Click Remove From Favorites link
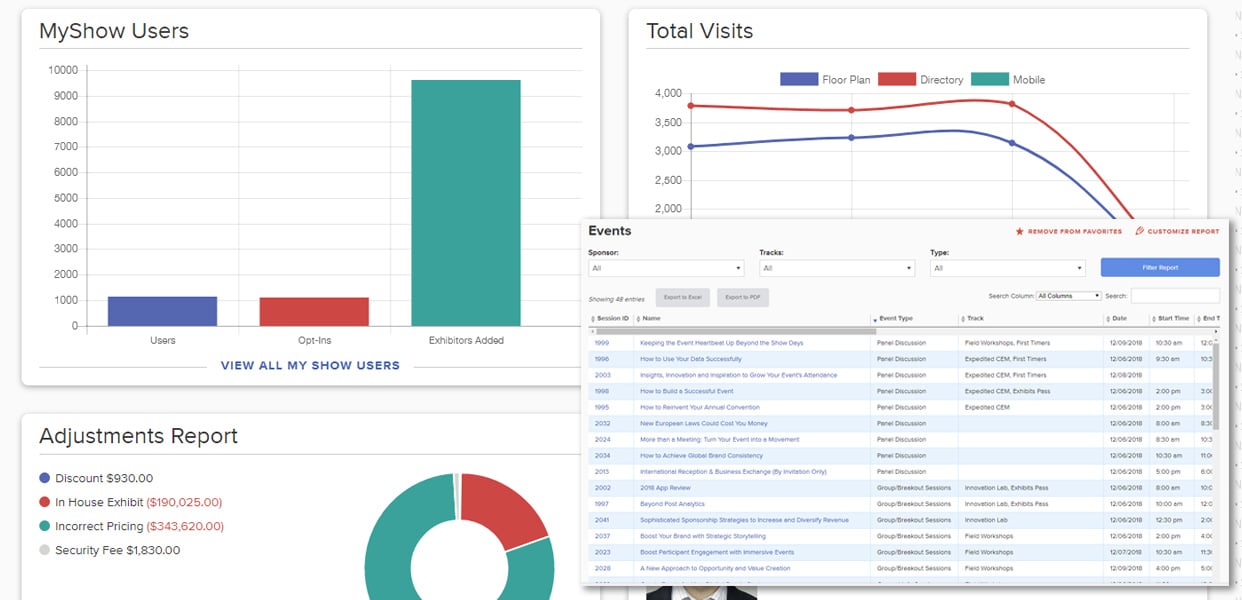This screenshot has width=1242, height=600. [1075, 232]
